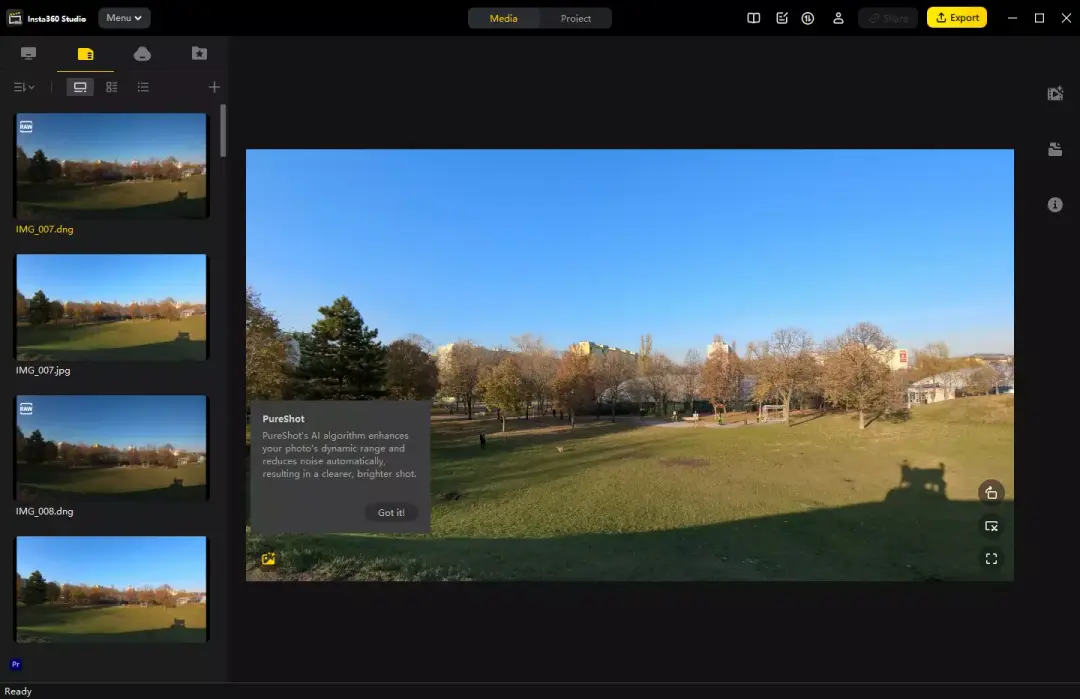Enter fullscreen preview mode

991,559
